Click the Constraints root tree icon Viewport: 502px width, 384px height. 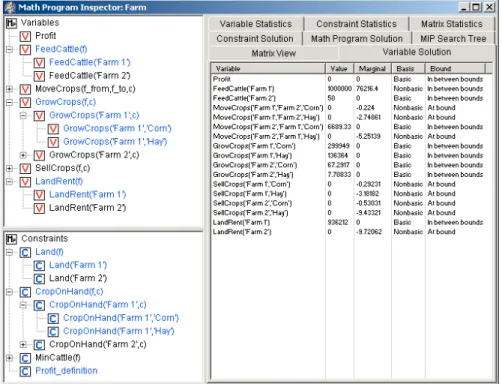point(11,239)
